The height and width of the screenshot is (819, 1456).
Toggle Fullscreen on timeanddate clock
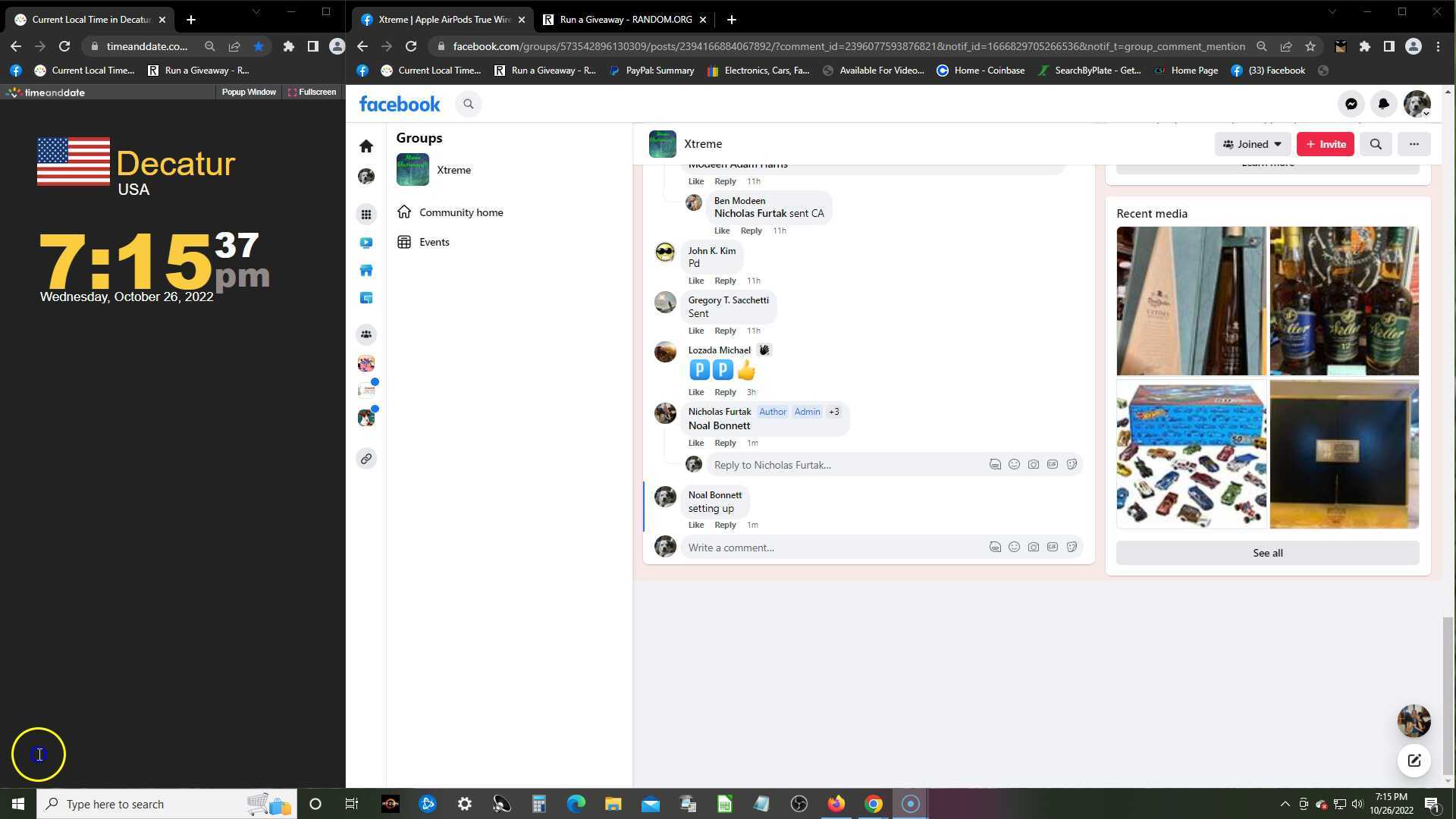pyautogui.click(x=312, y=92)
